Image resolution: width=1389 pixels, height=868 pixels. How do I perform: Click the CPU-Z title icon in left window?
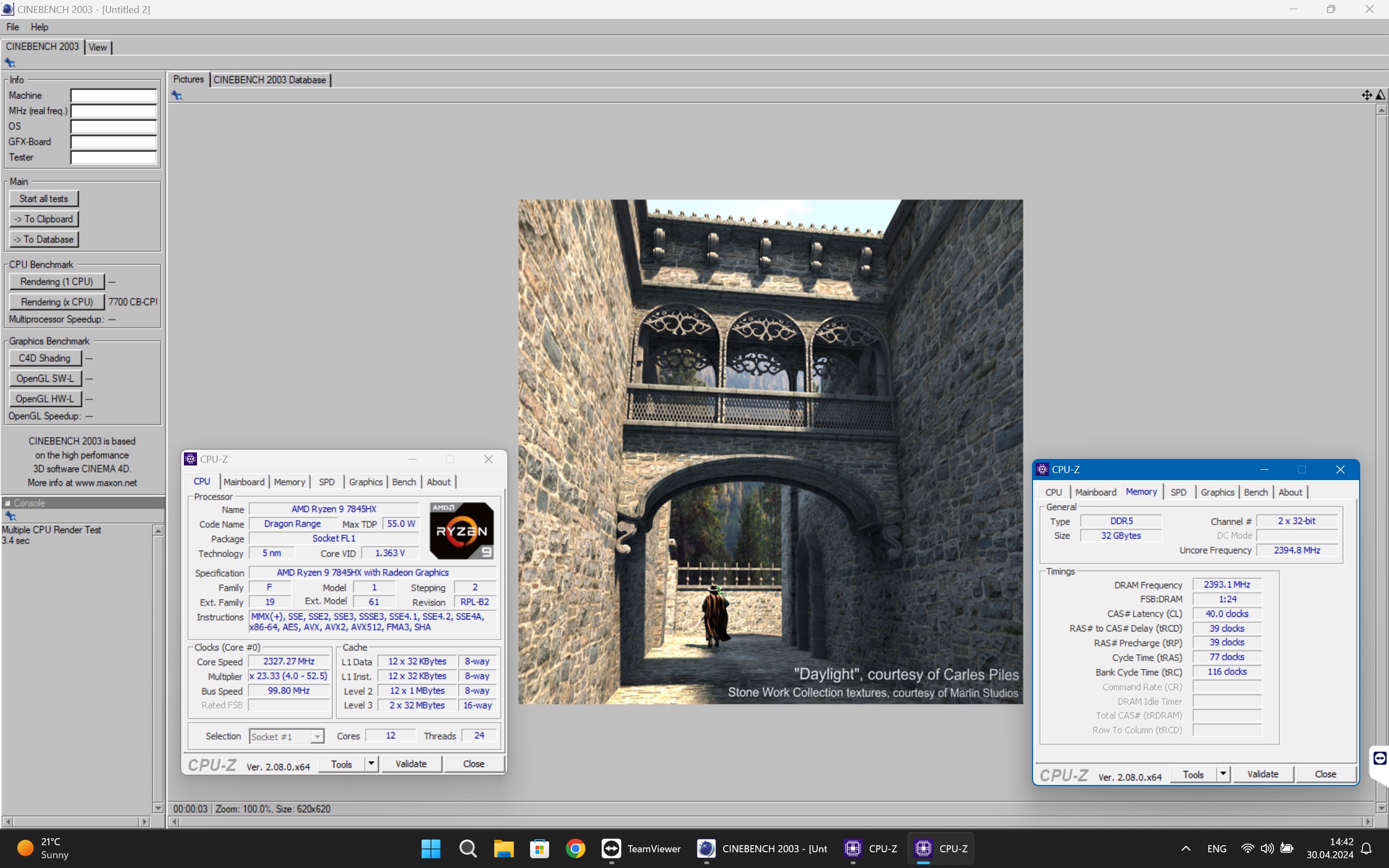coord(190,459)
